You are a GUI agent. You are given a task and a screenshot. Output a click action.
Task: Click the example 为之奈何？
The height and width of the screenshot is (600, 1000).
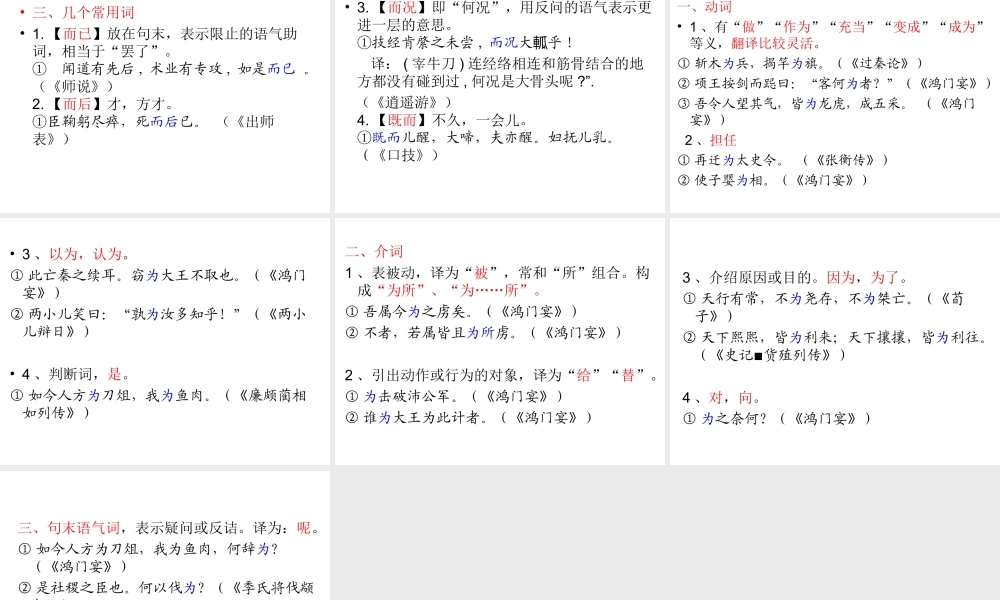pyautogui.click(x=725, y=419)
